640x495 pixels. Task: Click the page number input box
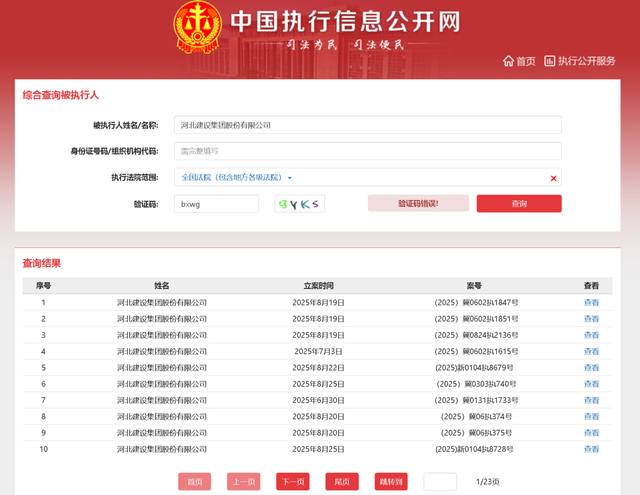tap(440, 482)
